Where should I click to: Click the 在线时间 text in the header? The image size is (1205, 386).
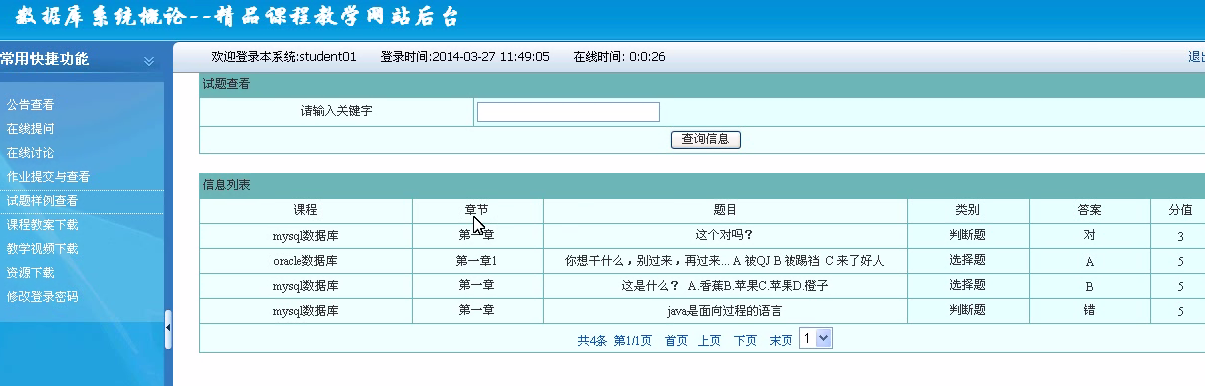(x=620, y=57)
